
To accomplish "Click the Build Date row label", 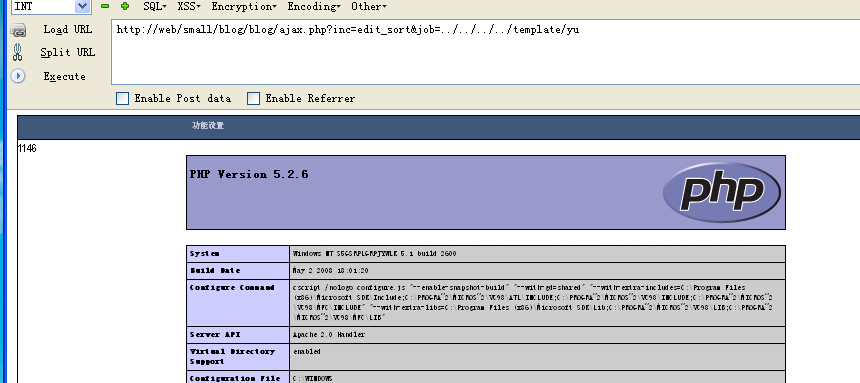I will [x=215, y=271].
